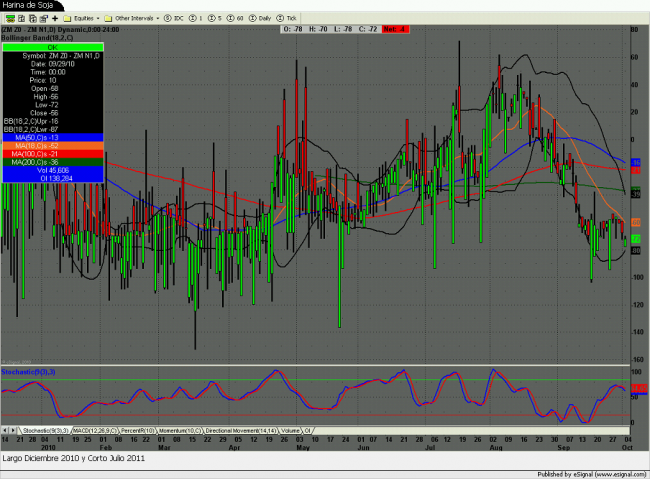Click the H: -70 high value
Image resolution: width=650 pixels, height=479 pixels.
[318, 29]
